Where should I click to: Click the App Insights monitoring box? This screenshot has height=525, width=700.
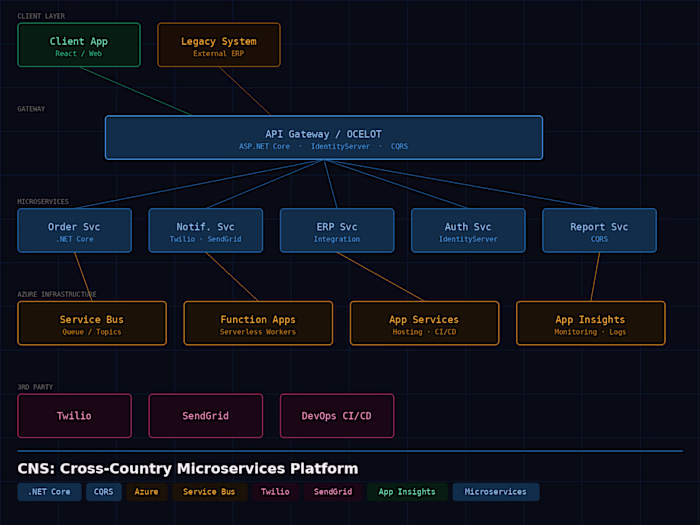click(590, 323)
